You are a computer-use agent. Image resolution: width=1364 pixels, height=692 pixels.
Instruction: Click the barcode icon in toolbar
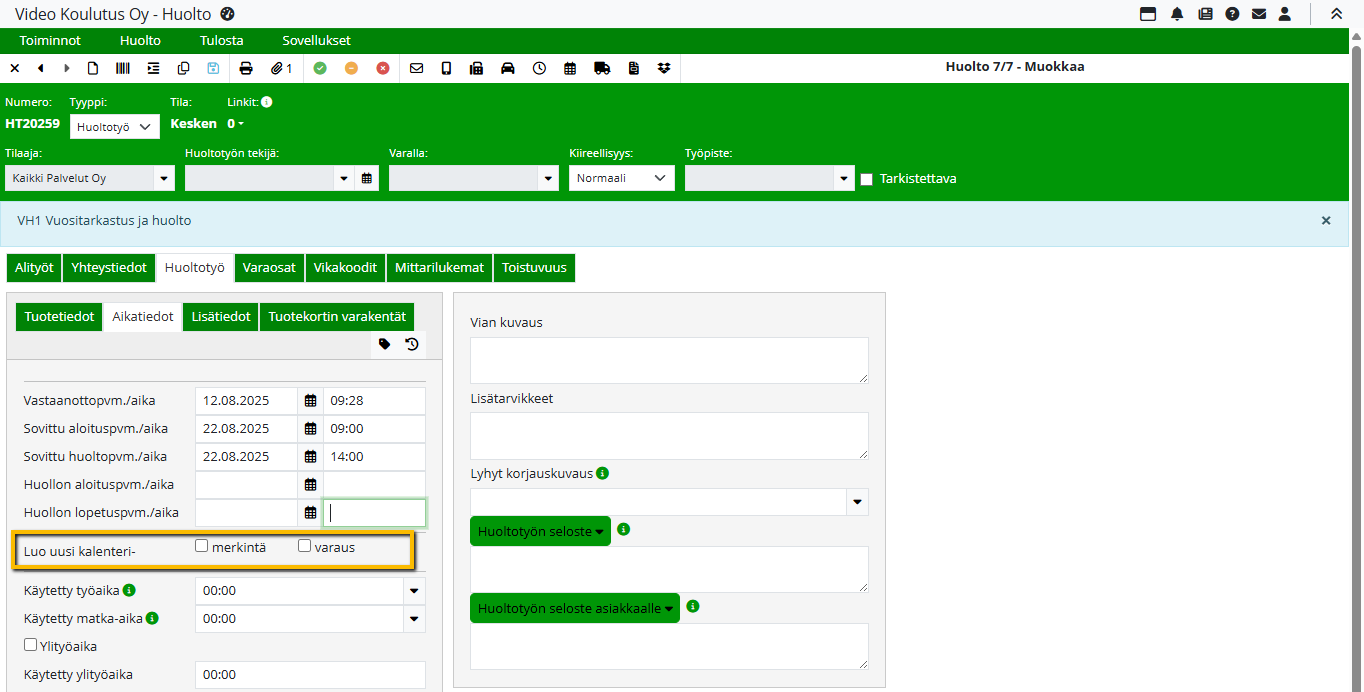click(x=122, y=68)
